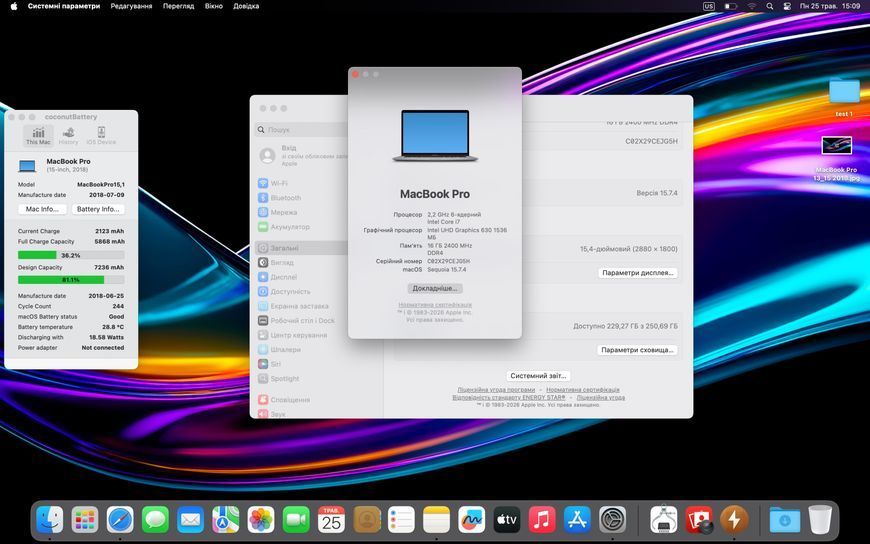Open Control Center from menu bar
The width and height of the screenshot is (870, 544).
(787, 6)
